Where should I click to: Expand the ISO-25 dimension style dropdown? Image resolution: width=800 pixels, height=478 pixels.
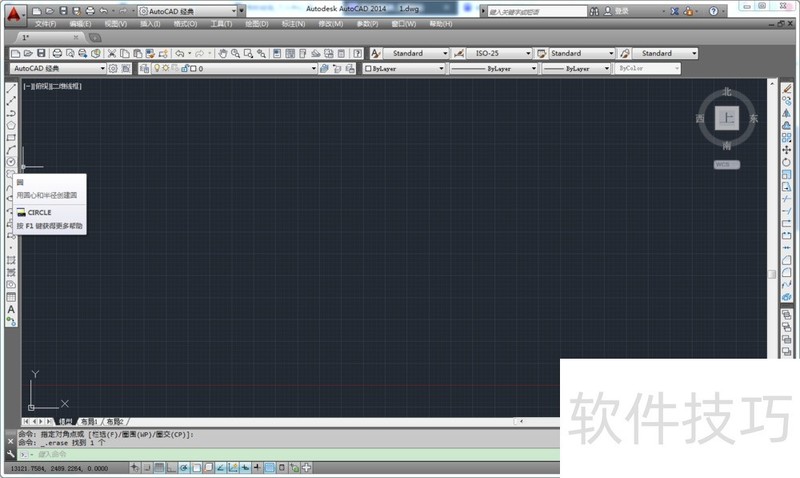(x=528, y=53)
